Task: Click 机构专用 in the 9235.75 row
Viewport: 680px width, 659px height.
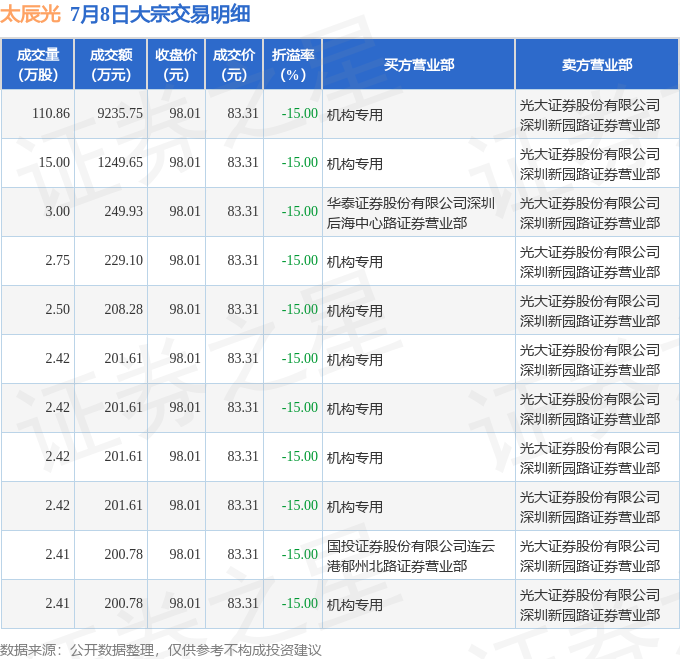Action: click(x=354, y=115)
